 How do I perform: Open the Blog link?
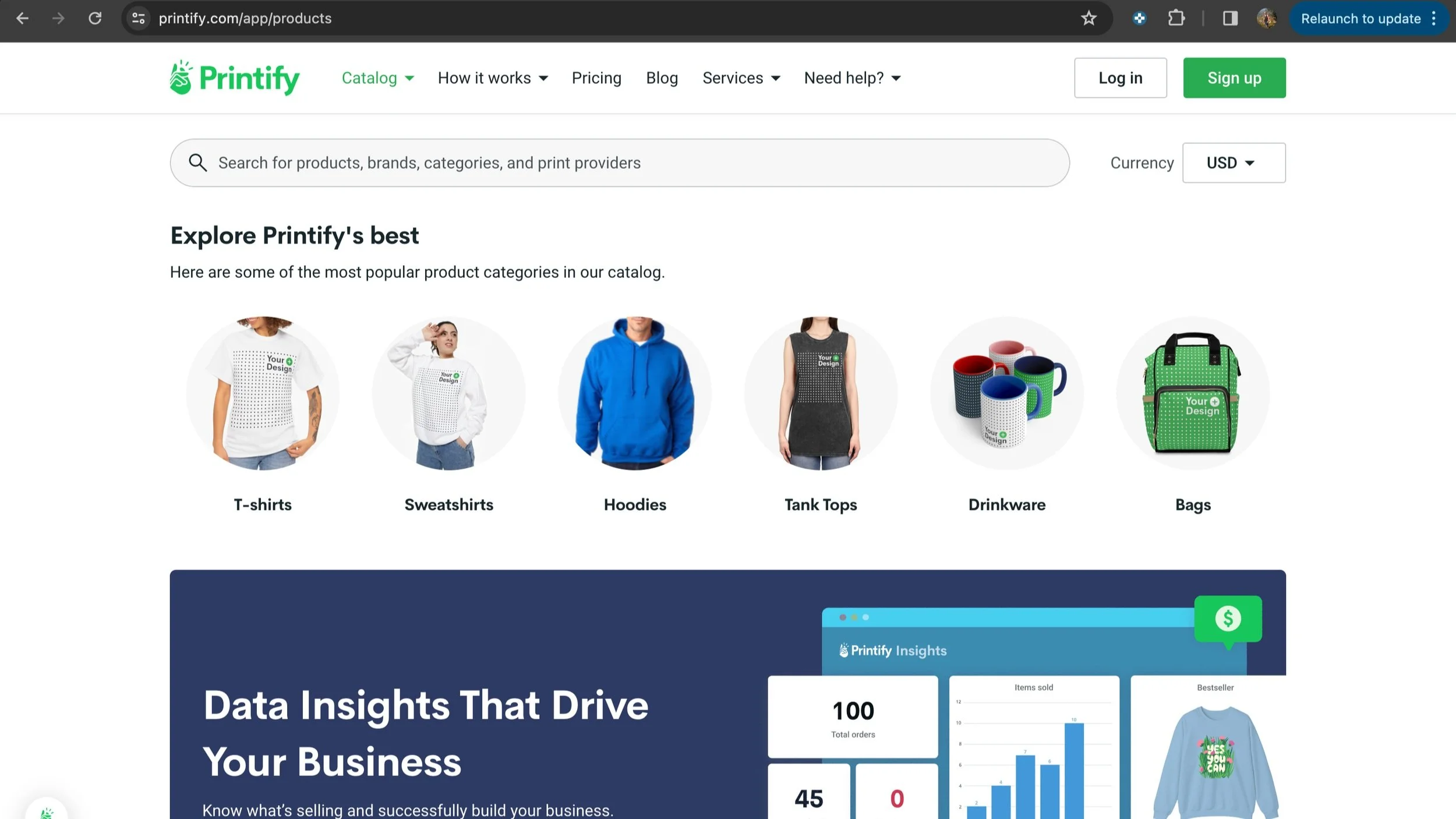point(662,78)
